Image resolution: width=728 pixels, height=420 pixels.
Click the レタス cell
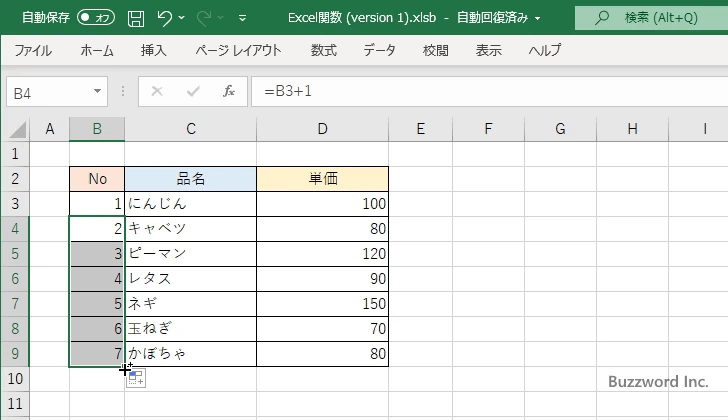[190, 279]
